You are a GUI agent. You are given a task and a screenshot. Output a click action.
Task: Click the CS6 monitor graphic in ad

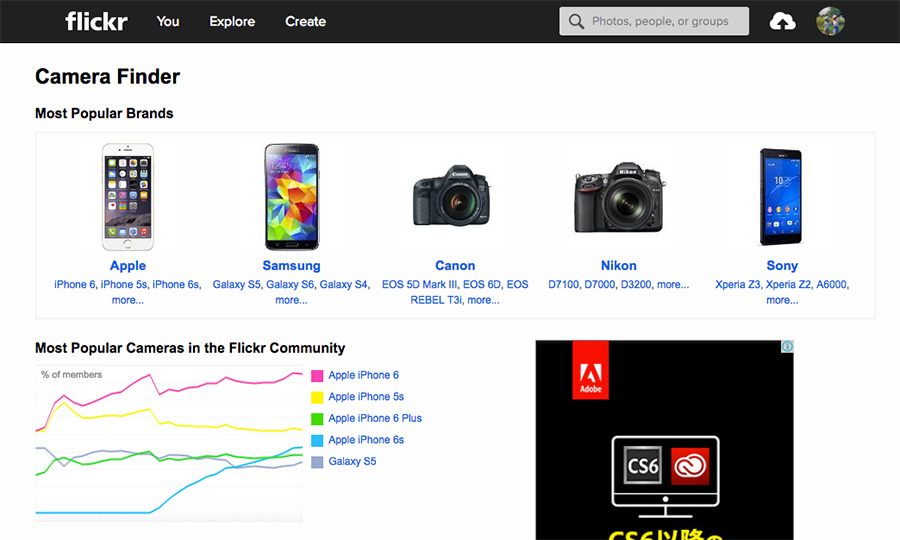pyautogui.click(x=665, y=477)
